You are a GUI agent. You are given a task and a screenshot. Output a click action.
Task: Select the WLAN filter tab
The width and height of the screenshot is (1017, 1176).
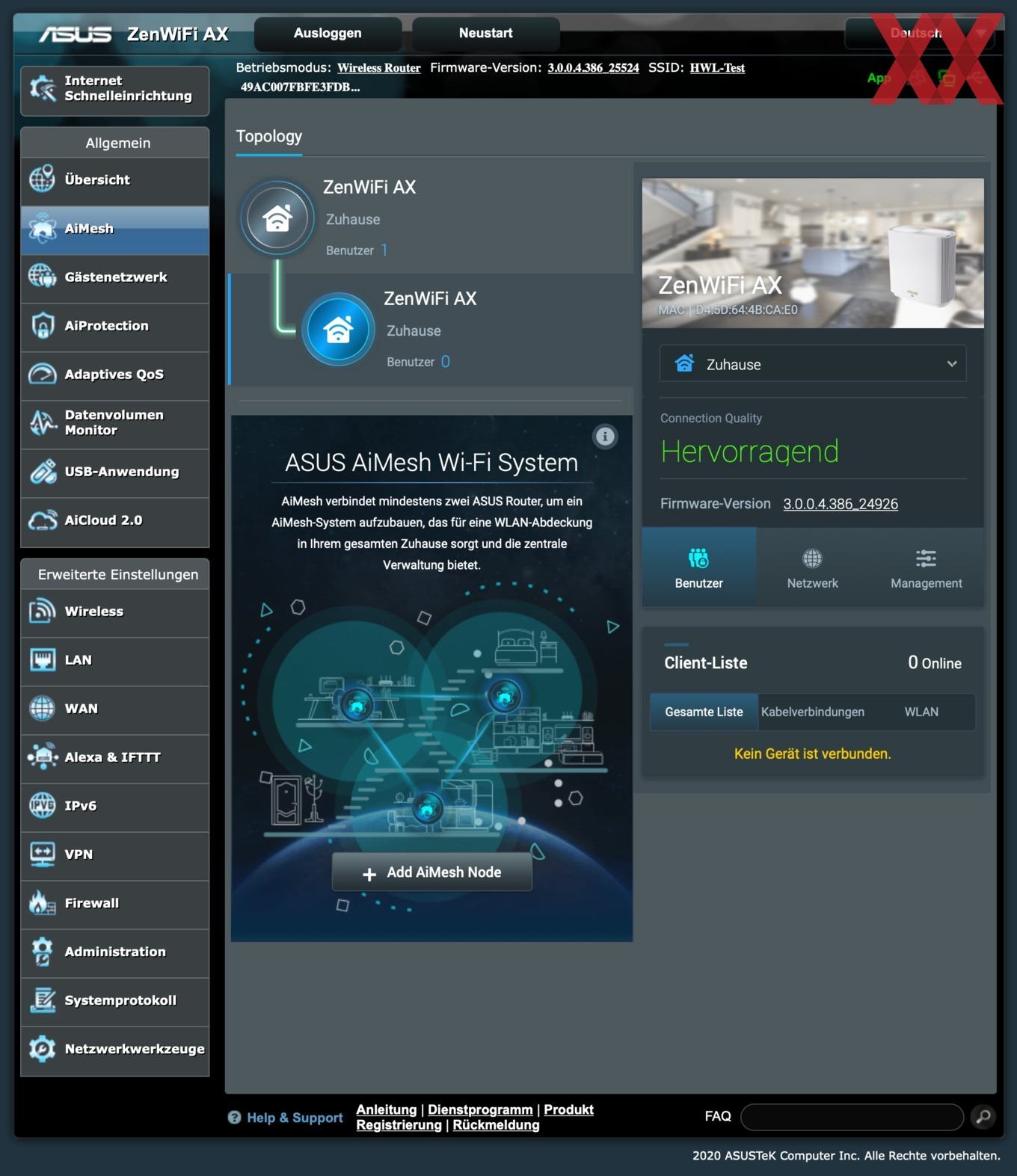pos(921,712)
